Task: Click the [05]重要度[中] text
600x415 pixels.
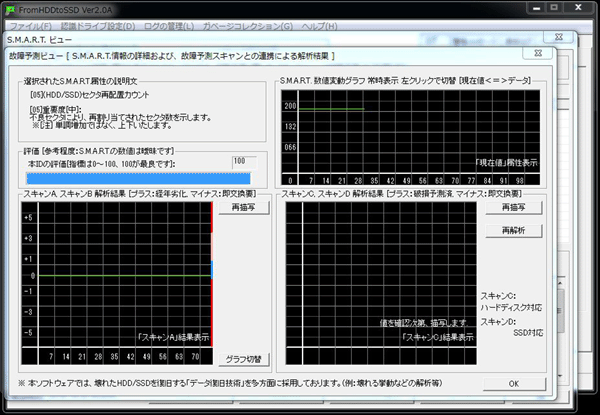Action: 55,110
